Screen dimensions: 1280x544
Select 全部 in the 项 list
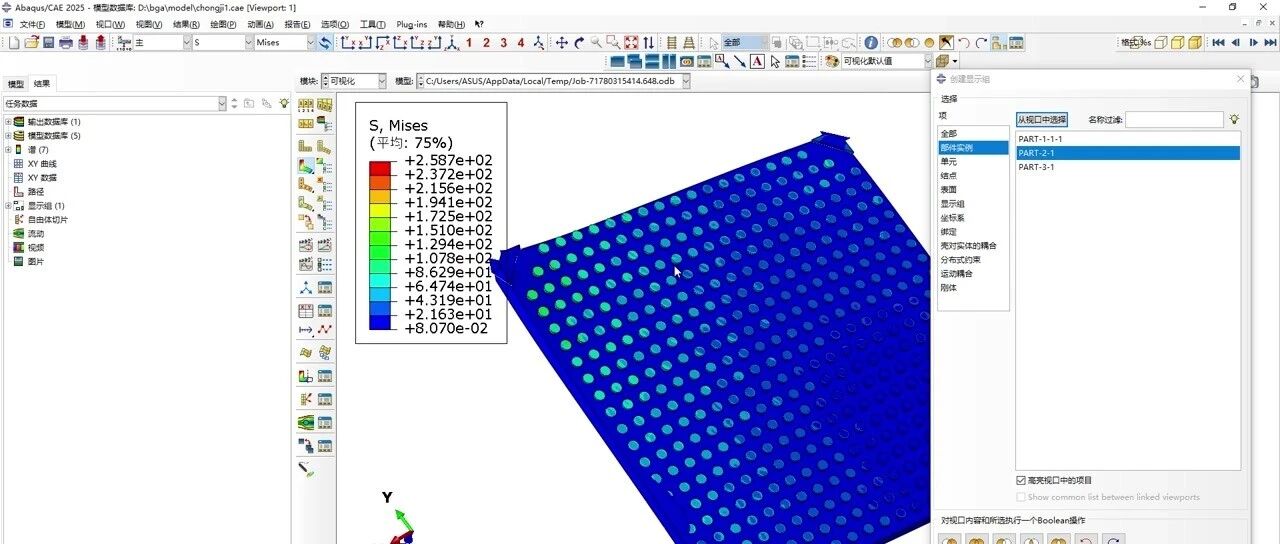(973, 133)
